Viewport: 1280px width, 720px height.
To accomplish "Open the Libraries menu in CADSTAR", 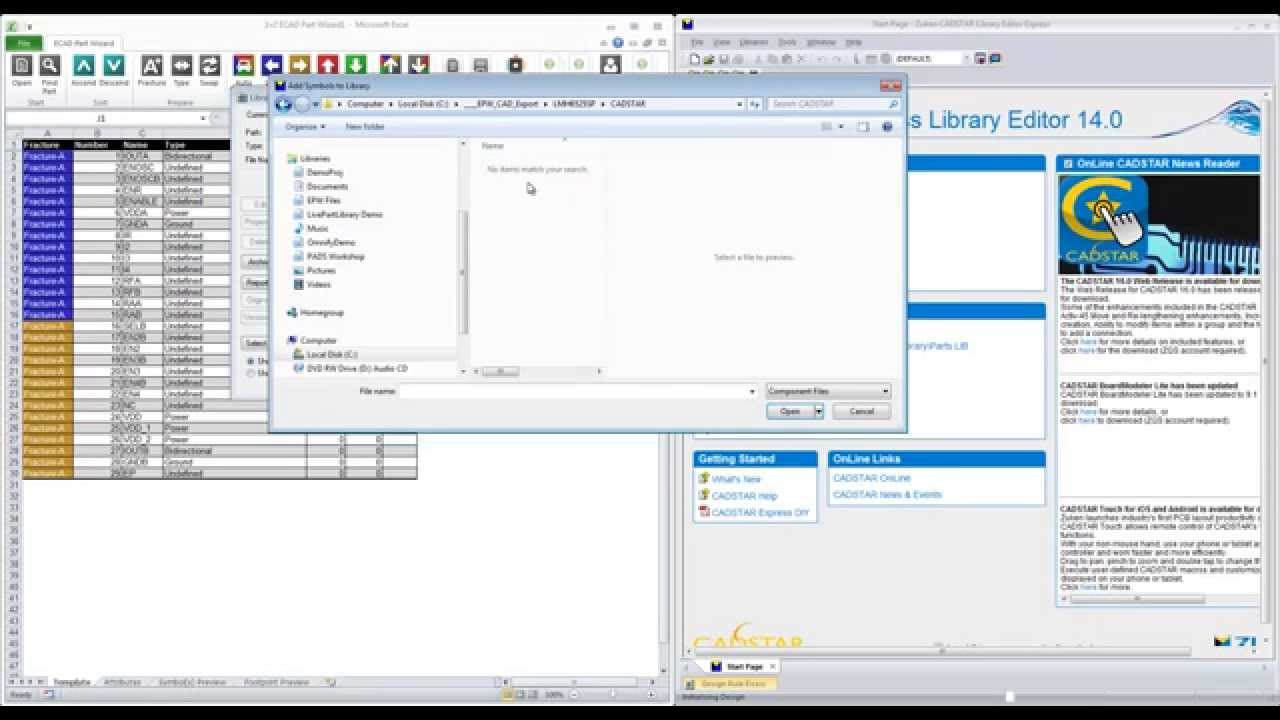I will [x=753, y=42].
